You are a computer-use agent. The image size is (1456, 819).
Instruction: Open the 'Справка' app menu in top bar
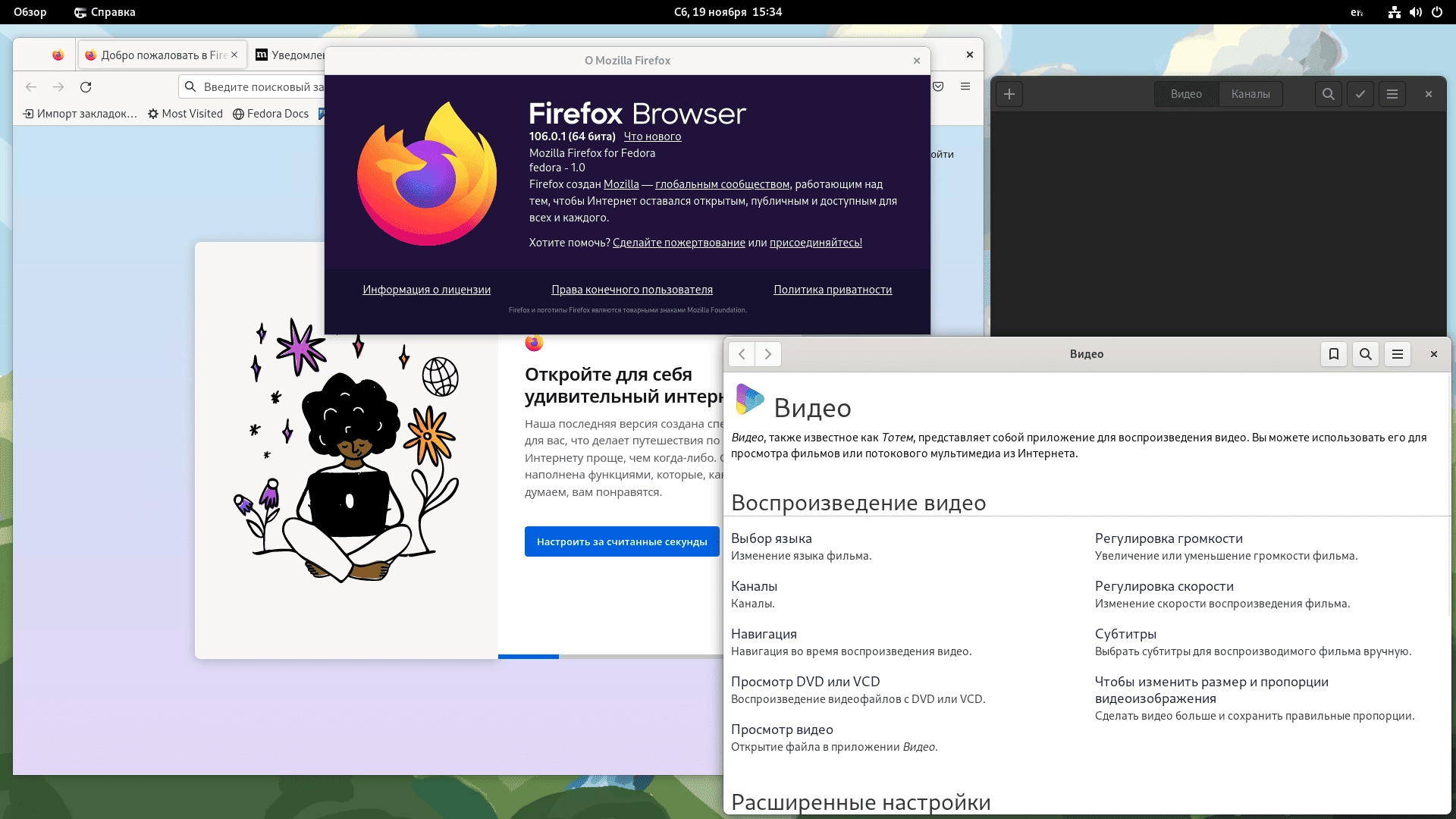pos(105,12)
